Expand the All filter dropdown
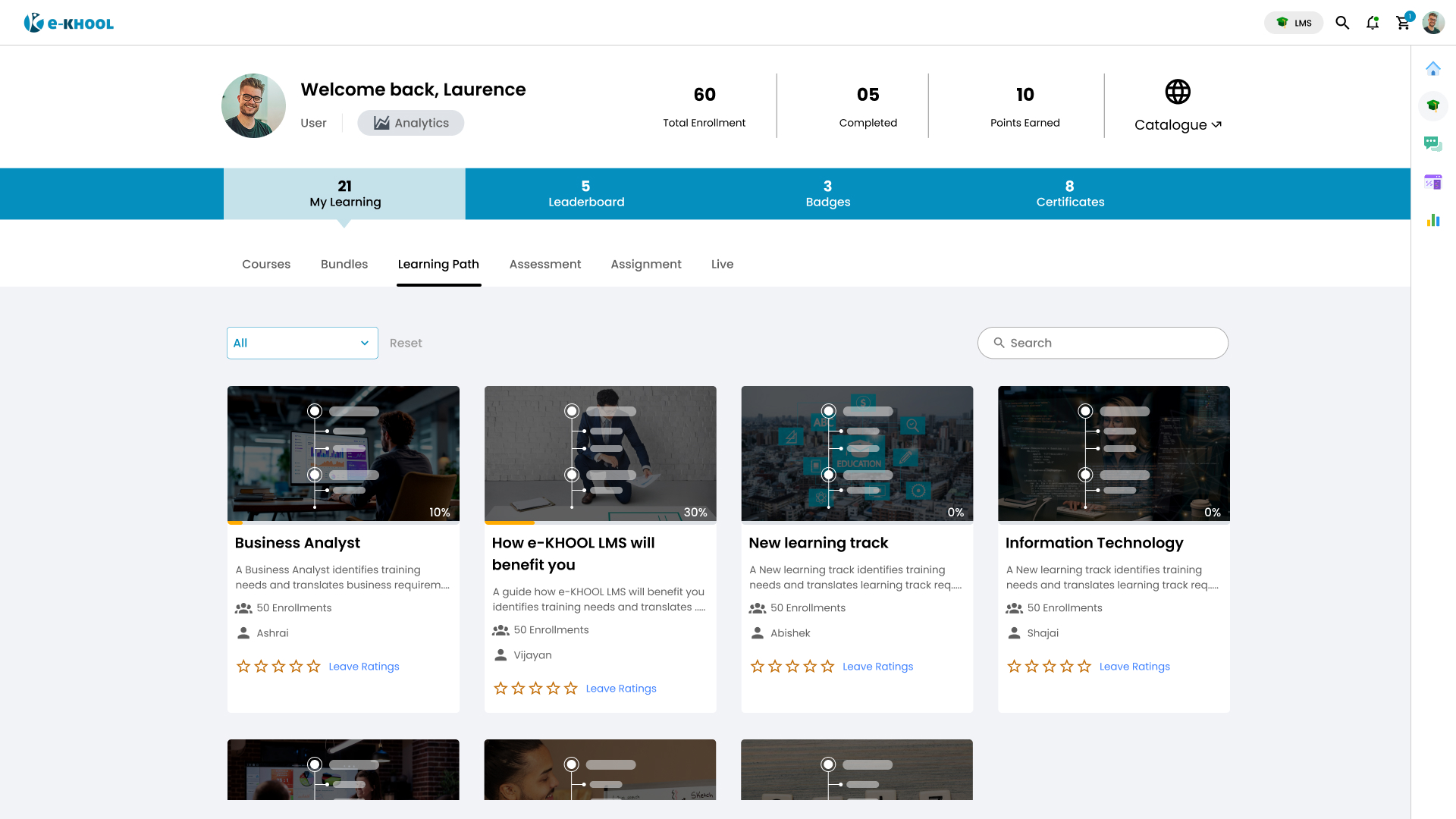 click(x=302, y=343)
